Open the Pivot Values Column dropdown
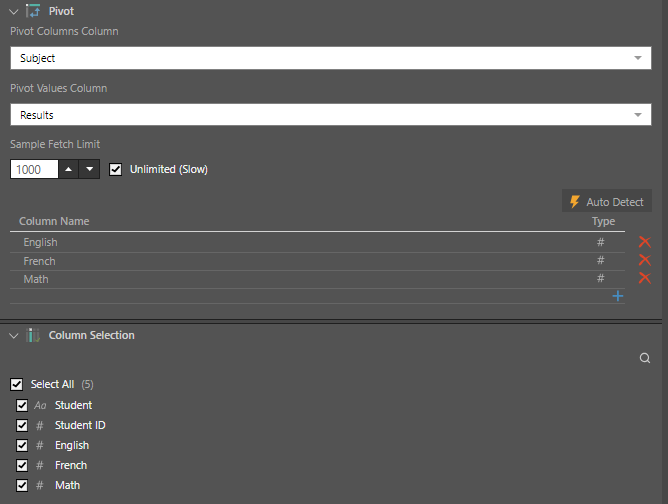The width and height of the screenshot is (668, 504). pos(638,116)
